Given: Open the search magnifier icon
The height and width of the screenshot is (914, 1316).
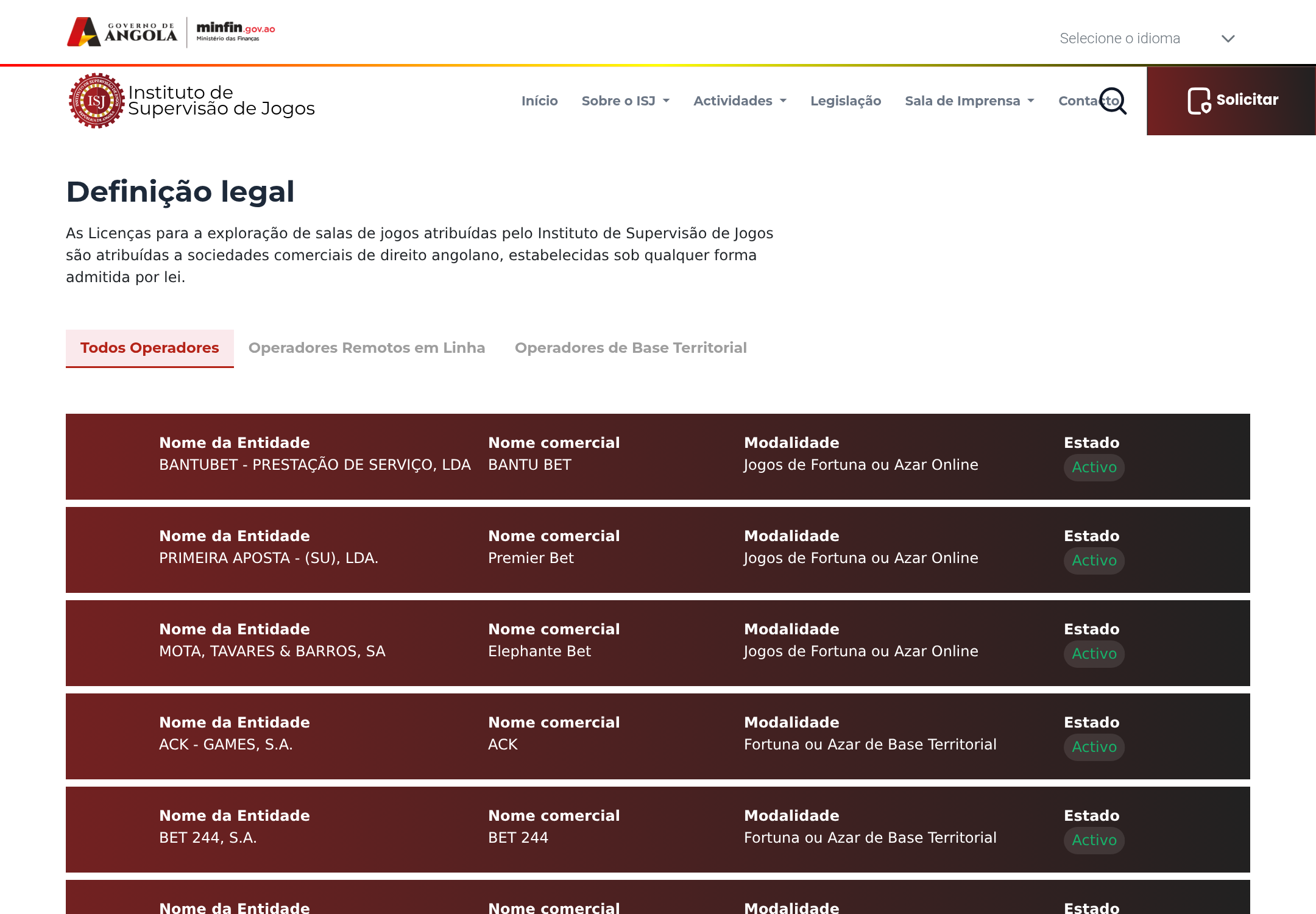Looking at the screenshot, I should coord(1113,101).
